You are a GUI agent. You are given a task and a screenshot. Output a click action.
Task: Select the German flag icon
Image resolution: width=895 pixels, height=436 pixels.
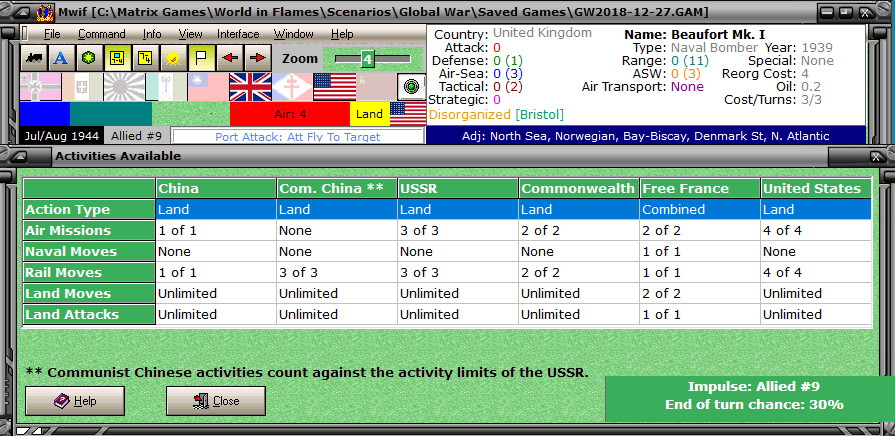[x=41, y=87]
